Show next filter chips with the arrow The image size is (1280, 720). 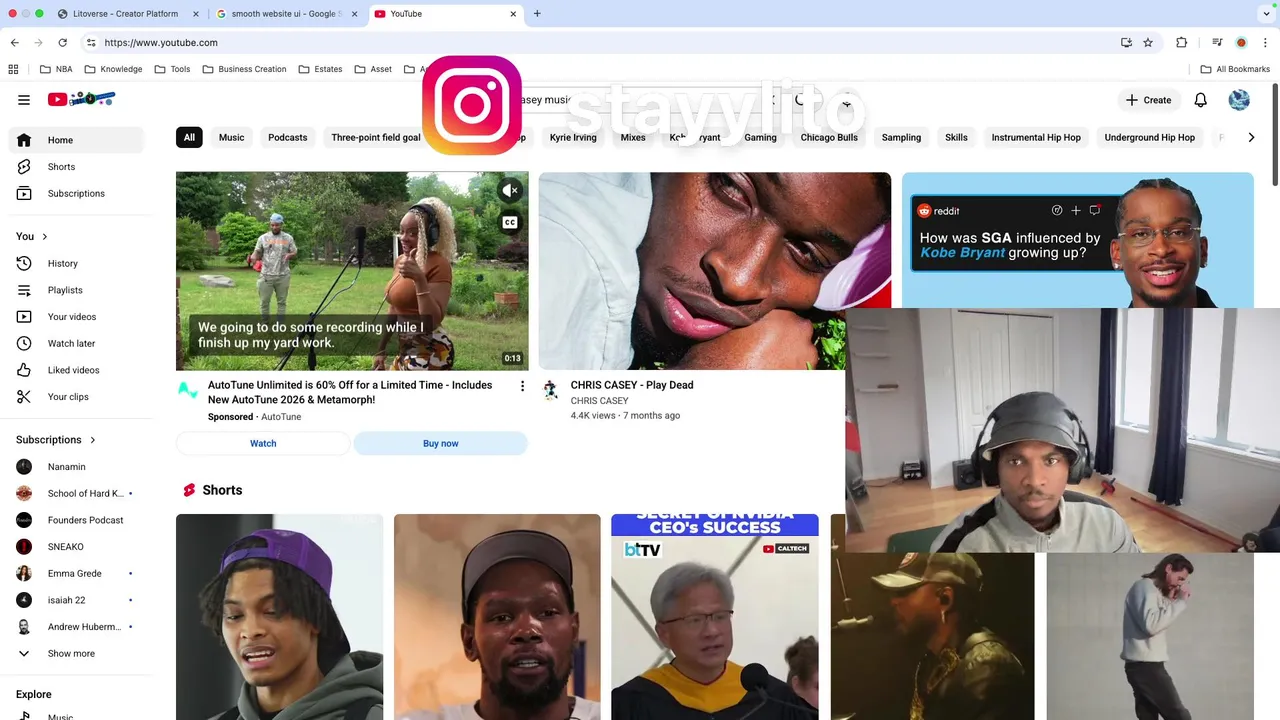click(1251, 137)
